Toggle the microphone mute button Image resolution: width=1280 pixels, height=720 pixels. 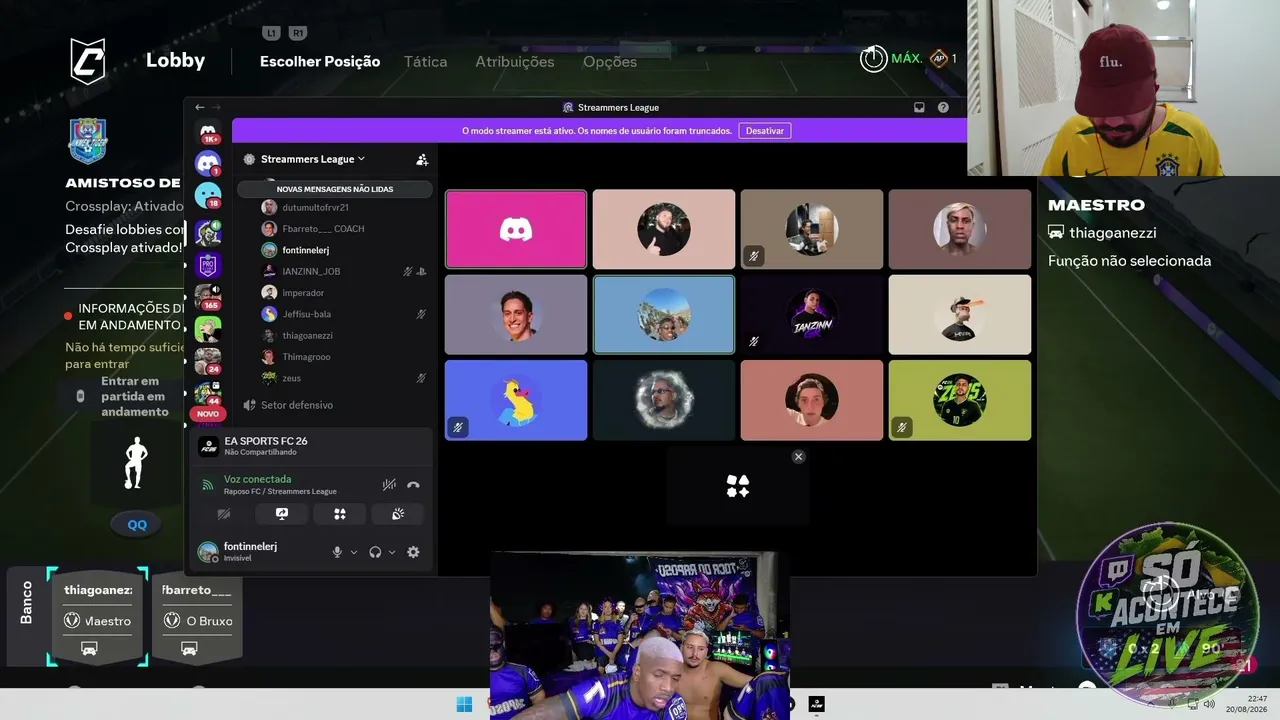(337, 552)
